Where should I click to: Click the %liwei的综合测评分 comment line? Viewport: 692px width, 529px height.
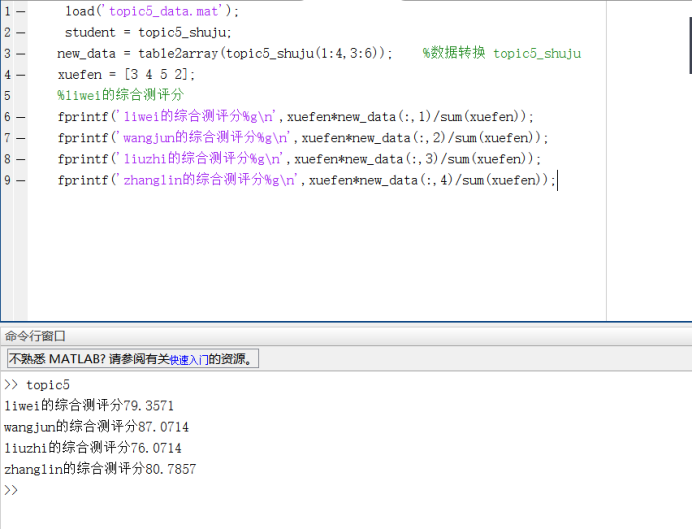pos(120,95)
